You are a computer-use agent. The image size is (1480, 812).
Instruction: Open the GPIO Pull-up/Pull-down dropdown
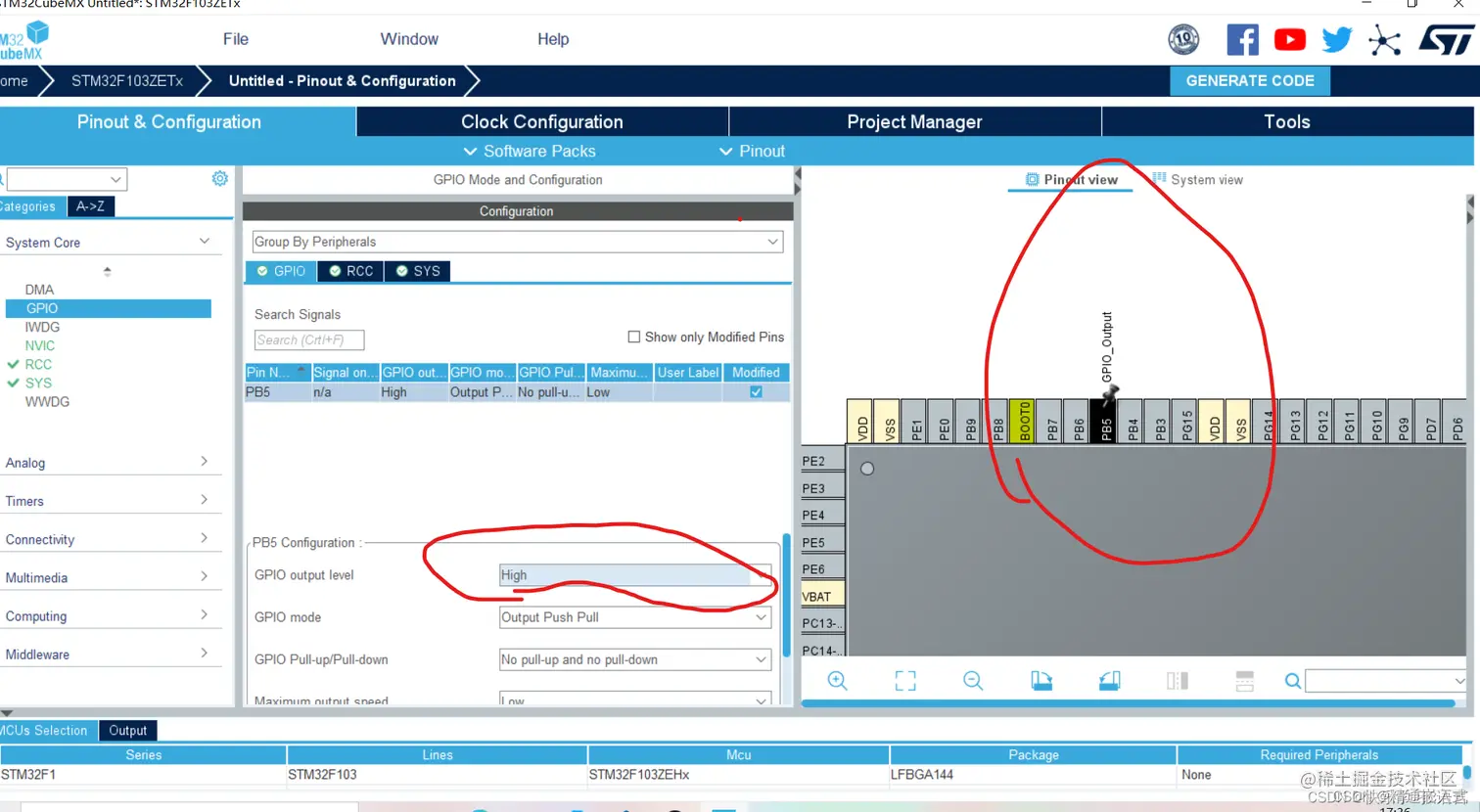click(635, 659)
